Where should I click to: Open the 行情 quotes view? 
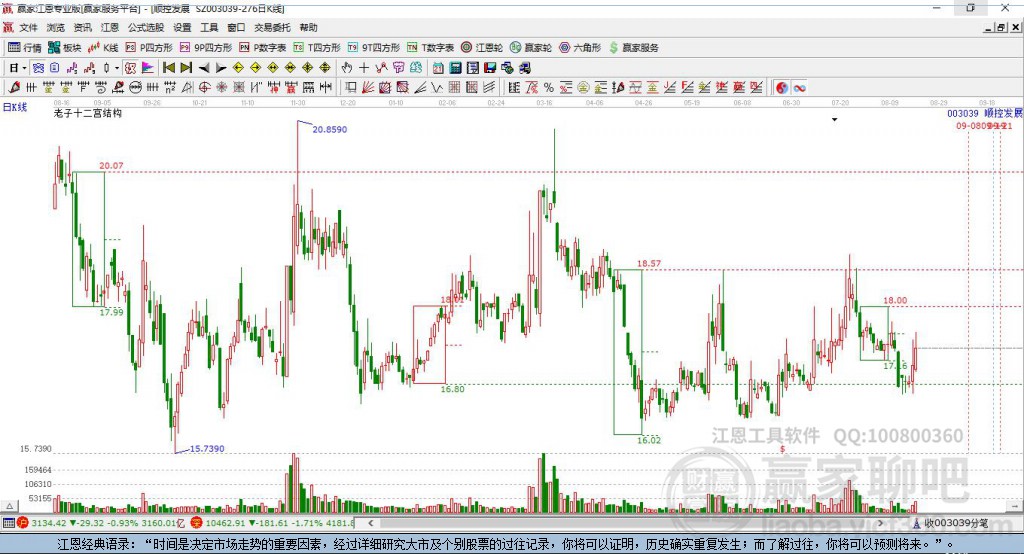click(x=25, y=48)
